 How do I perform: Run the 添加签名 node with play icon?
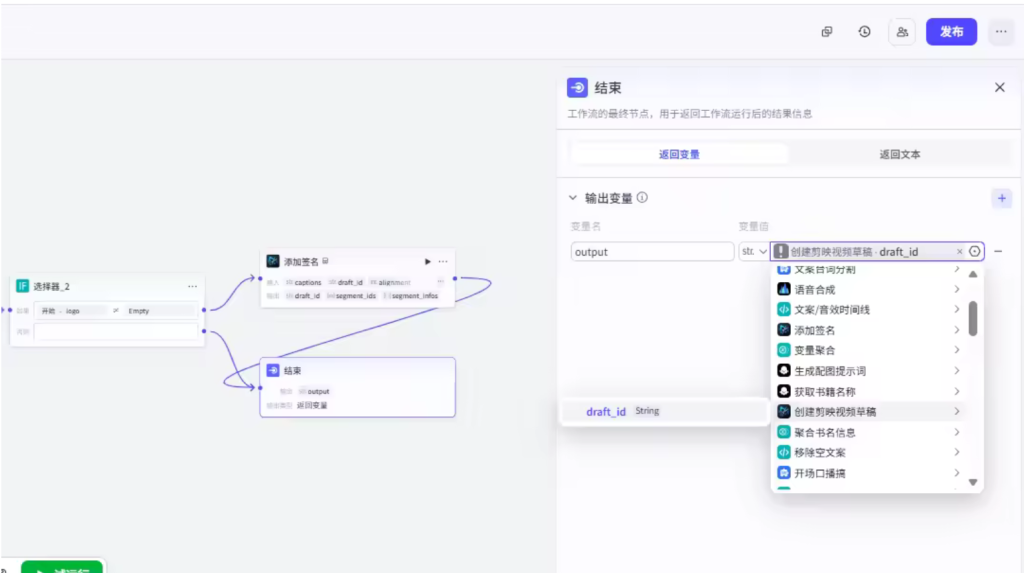pyautogui.click(x=428, y=261)
